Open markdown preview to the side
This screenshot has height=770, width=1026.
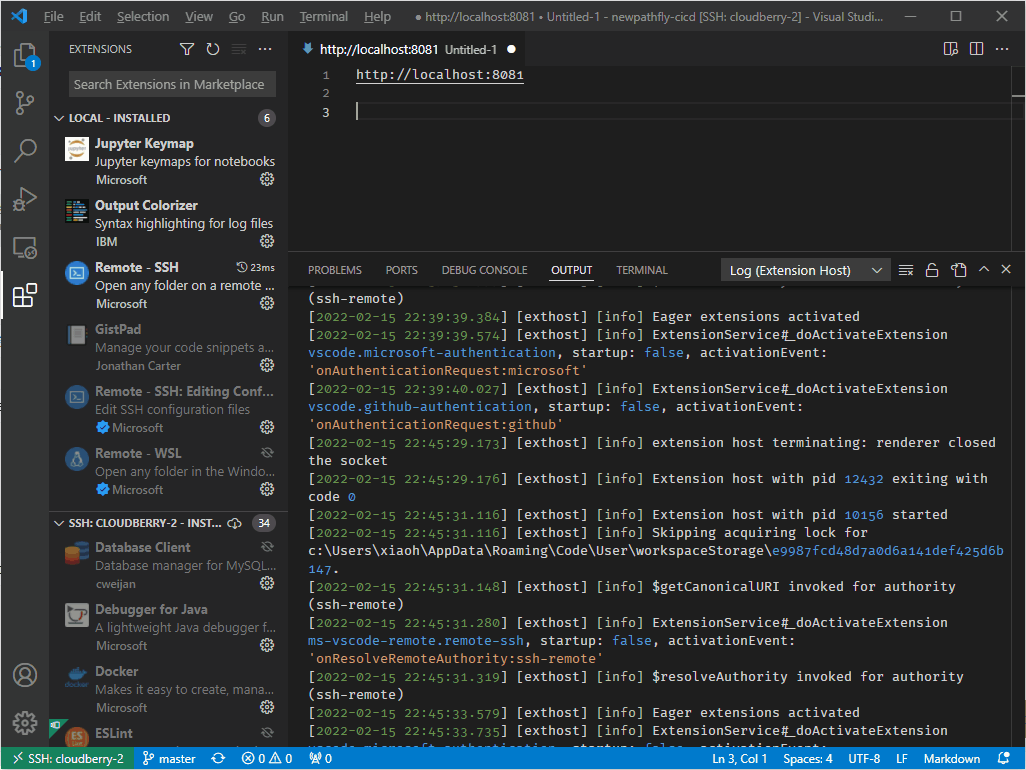[951, 49]
